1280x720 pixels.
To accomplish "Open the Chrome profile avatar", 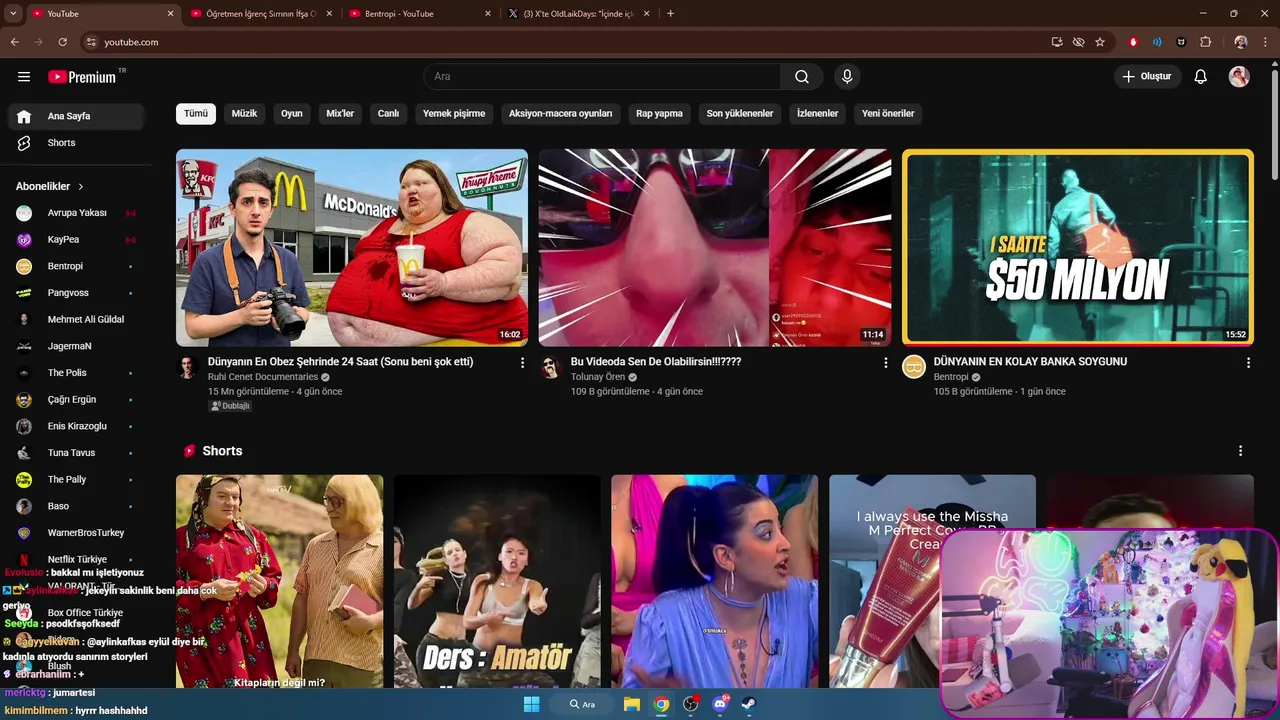I will point(1241,42).
